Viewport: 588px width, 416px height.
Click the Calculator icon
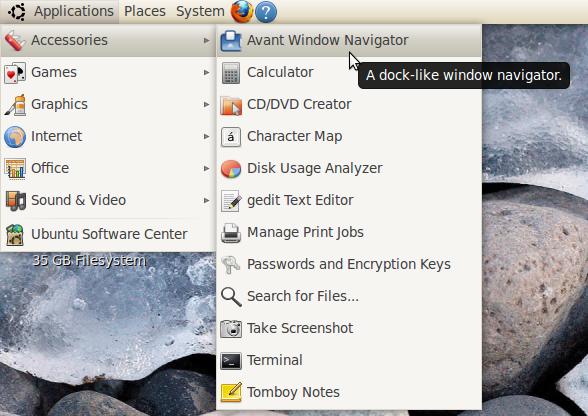click(x=231, y=73)
